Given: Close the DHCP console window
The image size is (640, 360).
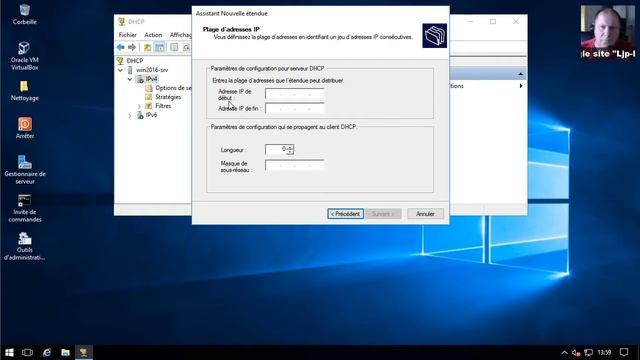Looking at the screenshot, I should pos(516,21).
